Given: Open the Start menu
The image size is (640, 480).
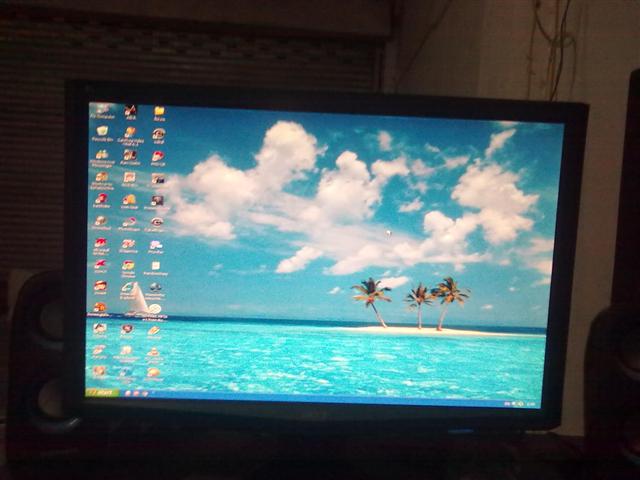Looking at the screenshot, I should tap(102, 392).
